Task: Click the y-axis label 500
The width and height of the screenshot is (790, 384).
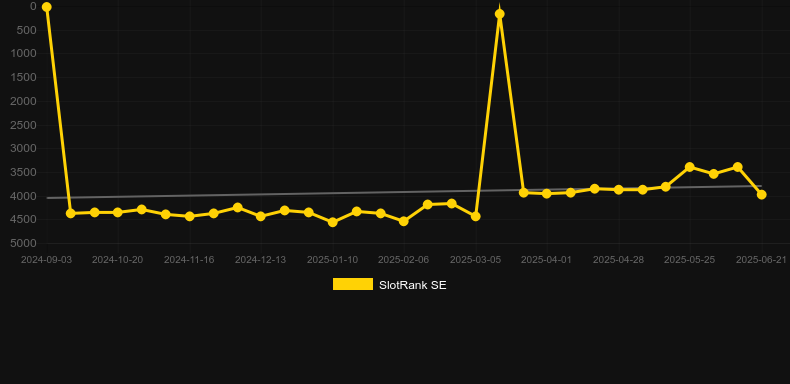Action: tap(28, 30)
